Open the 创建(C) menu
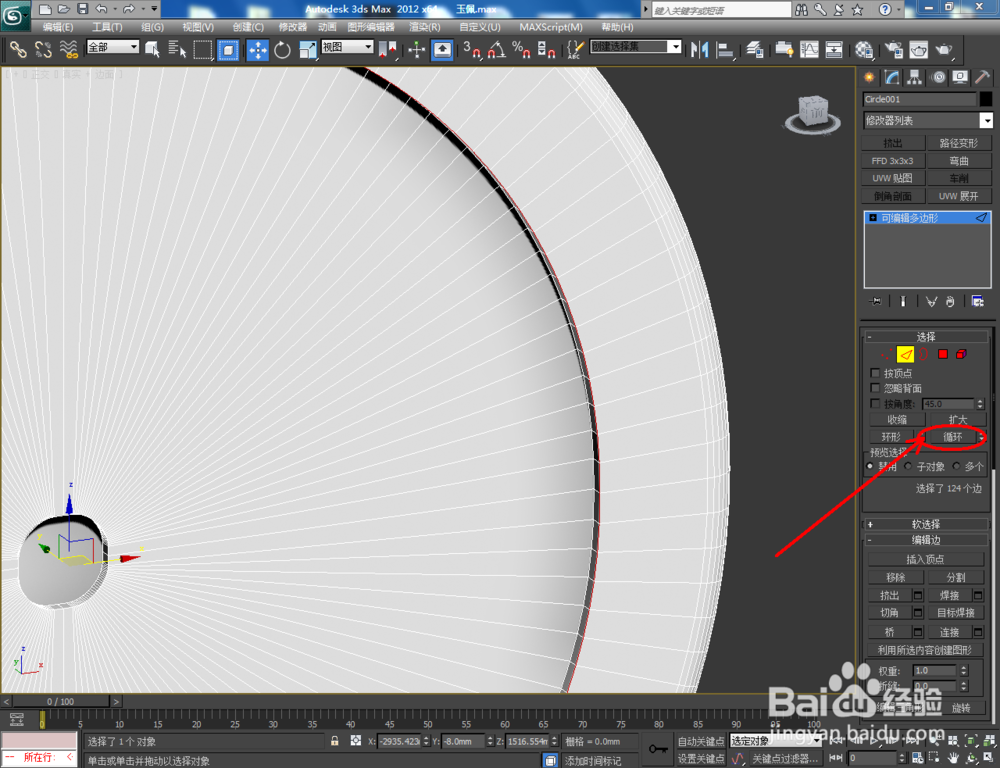 247,27
